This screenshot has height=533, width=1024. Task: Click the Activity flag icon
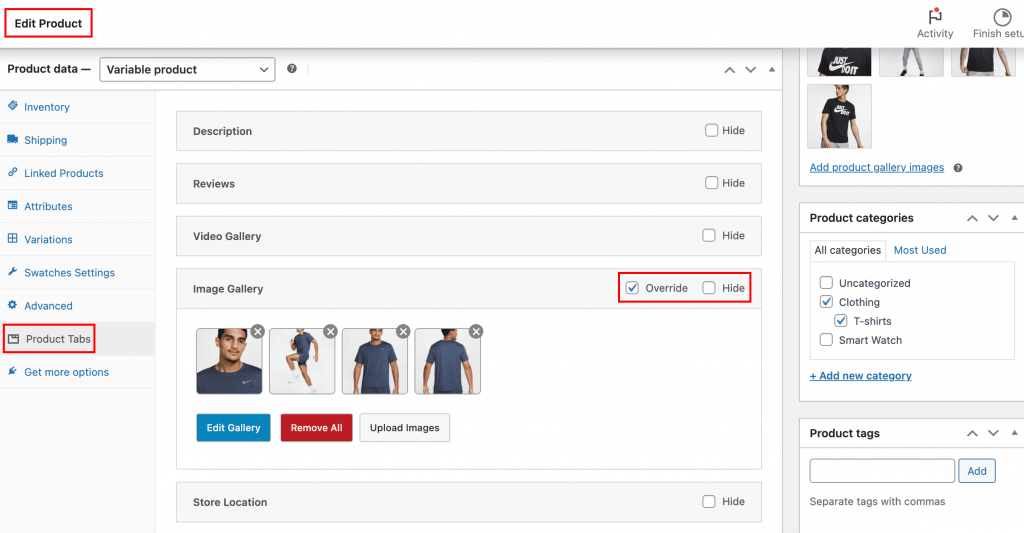pos(934,17)
